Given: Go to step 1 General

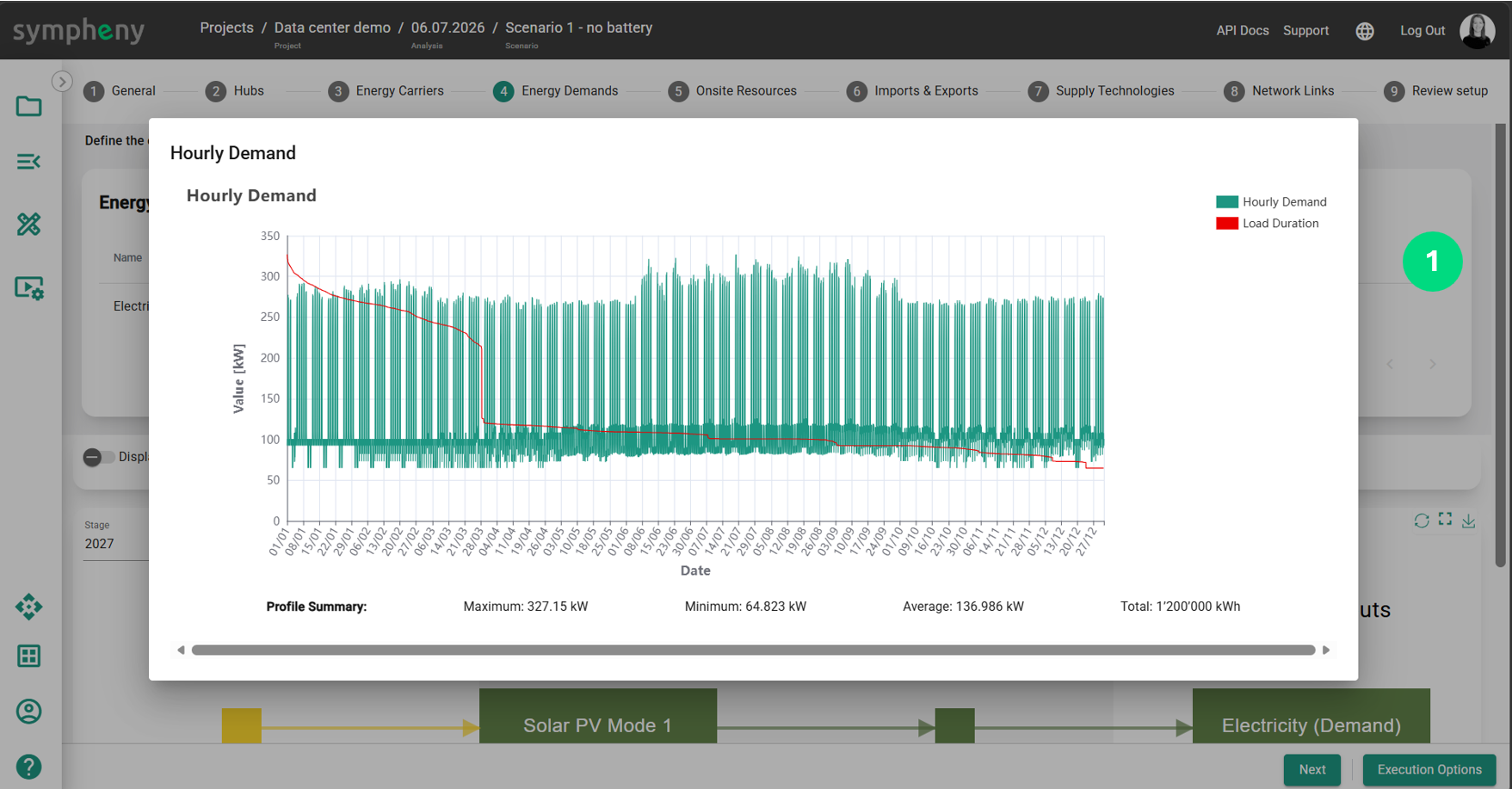Looking at the screenshot, I should 120,91.
